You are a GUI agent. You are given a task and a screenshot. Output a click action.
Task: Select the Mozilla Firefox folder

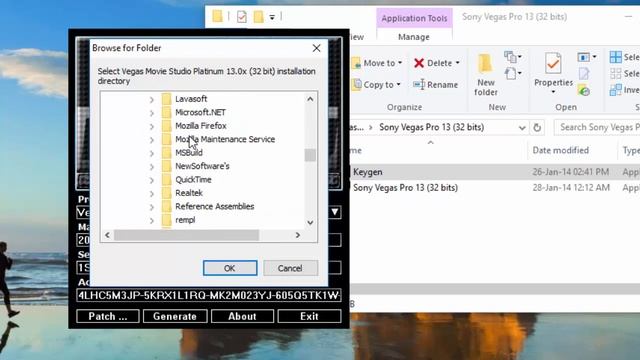coord(201,126)
